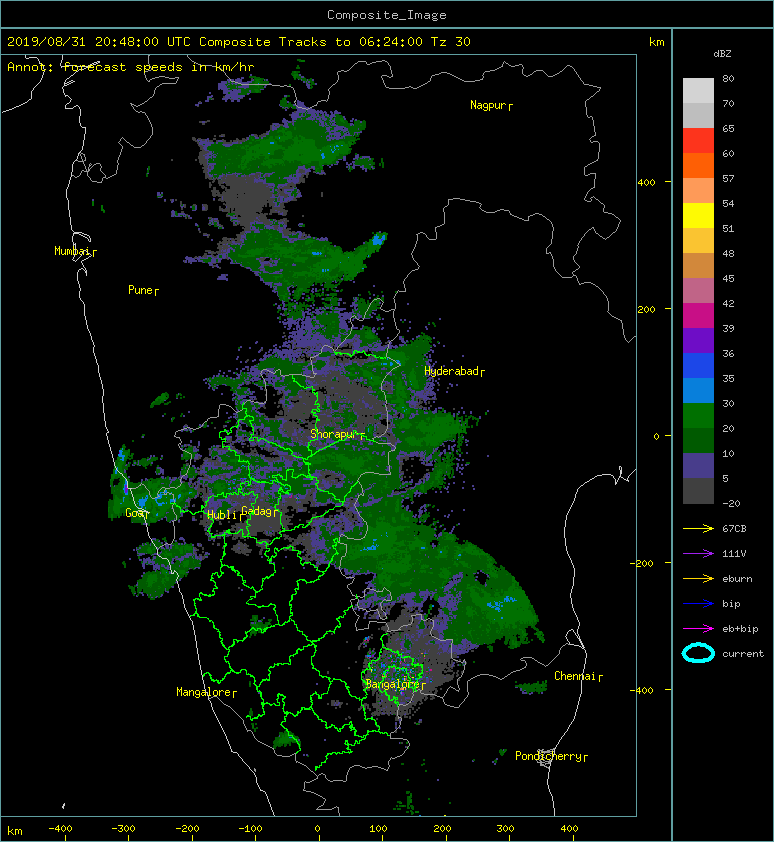Pick the 54 dBZ yellow swatch

698,215
